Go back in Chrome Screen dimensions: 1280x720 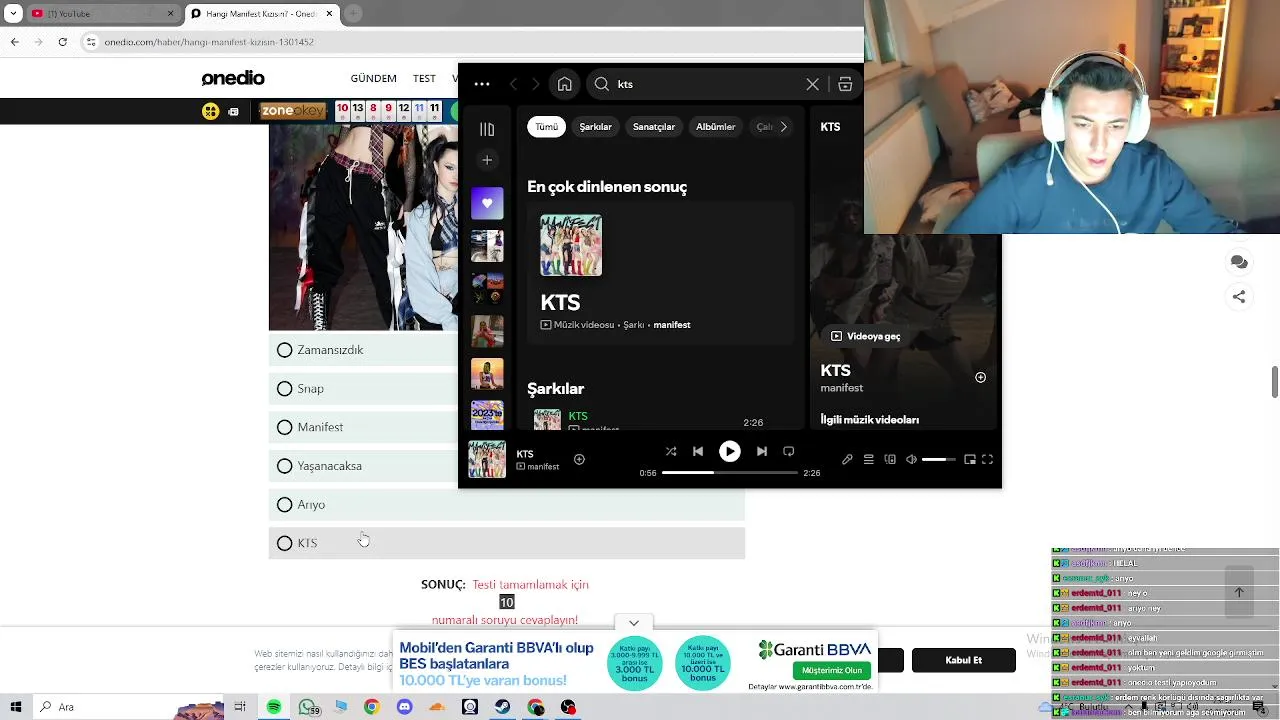coord(15,42)
